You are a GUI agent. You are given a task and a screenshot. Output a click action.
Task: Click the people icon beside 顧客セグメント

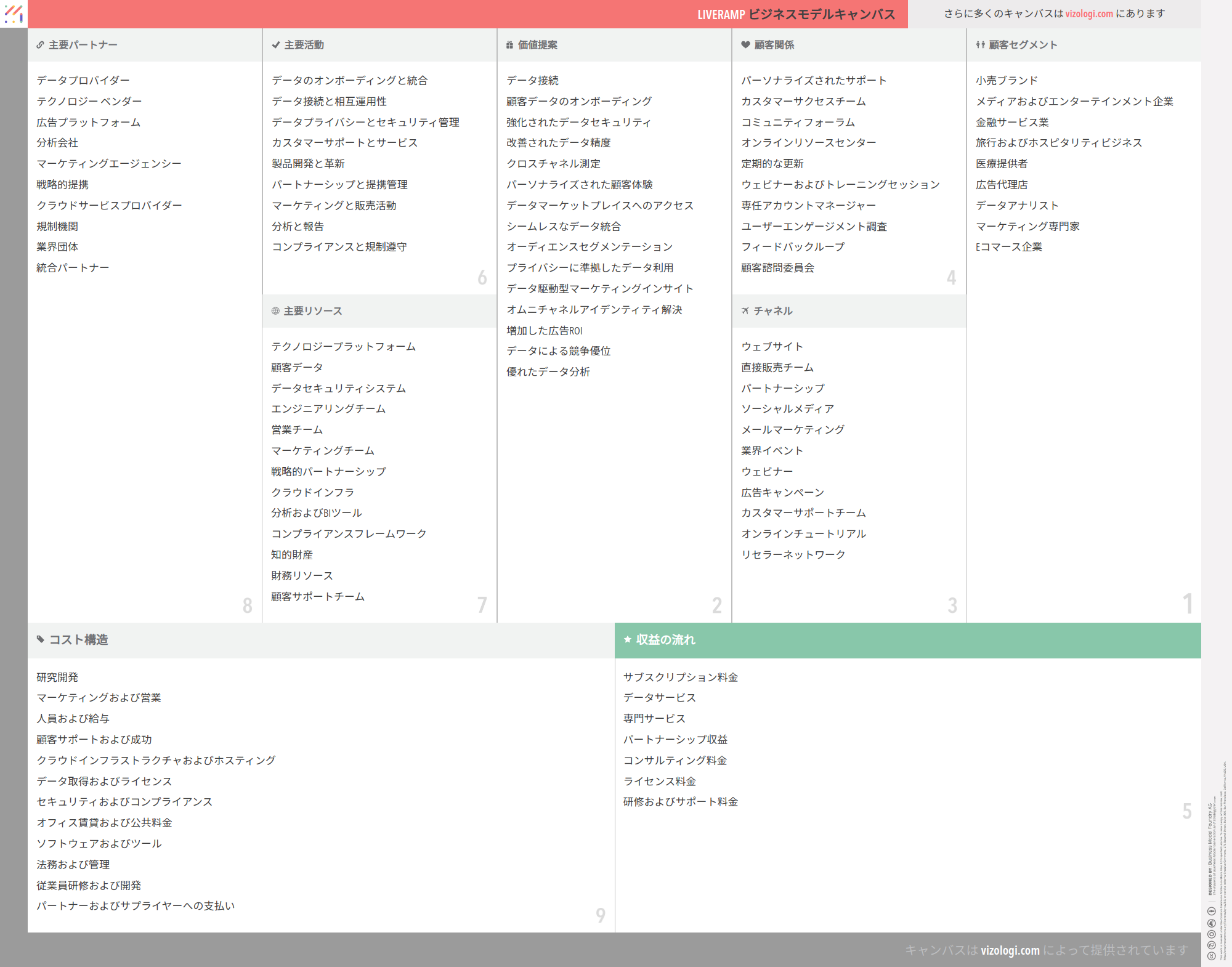point(980,45)
